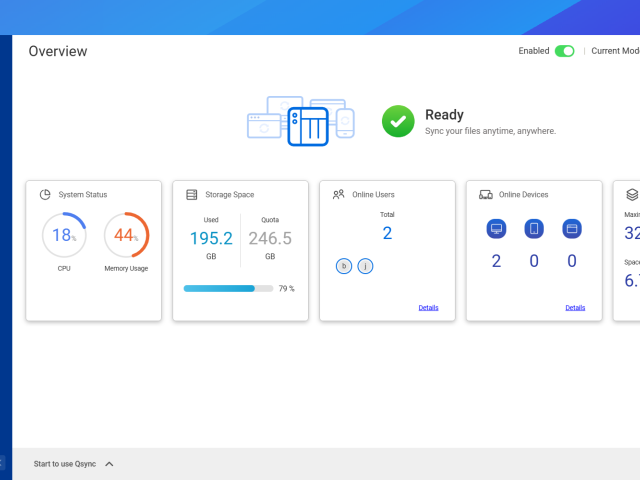Click user avatar 'j'
Image resolution: width=640 pixels, height=480 pixels.
point(365,266)
